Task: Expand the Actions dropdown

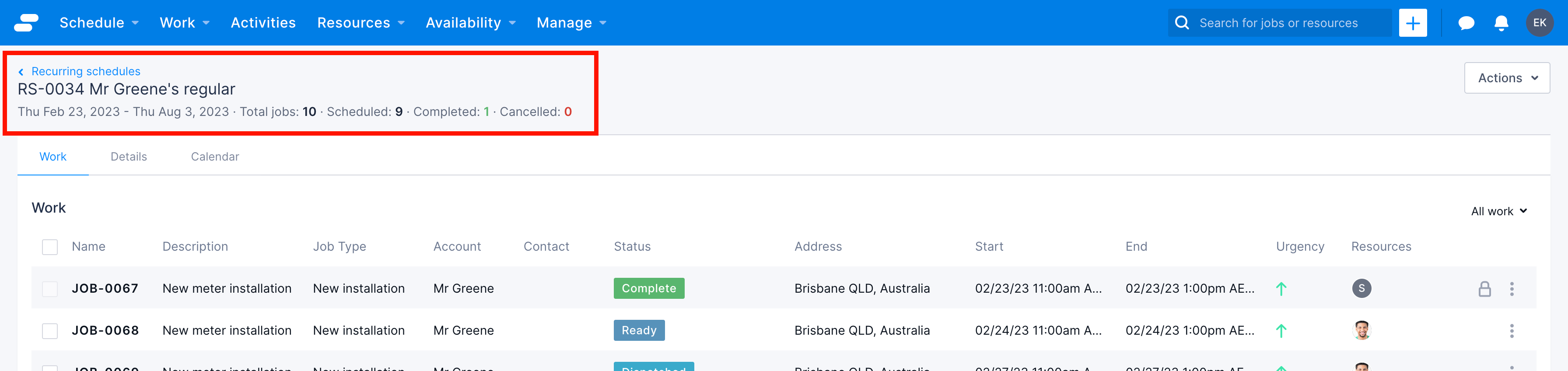Action: pos(1506,78)
